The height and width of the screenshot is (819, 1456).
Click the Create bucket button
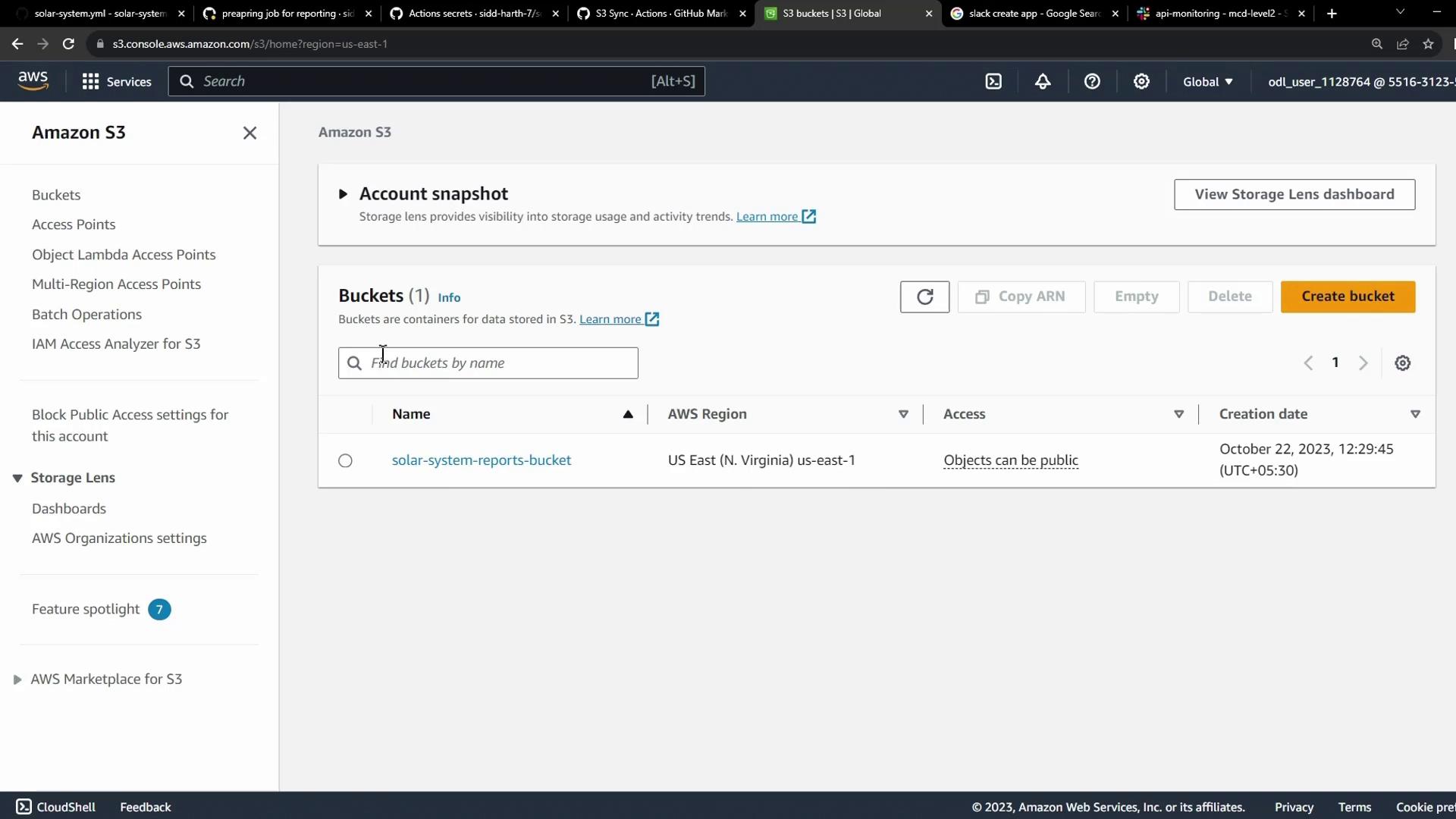pyautogui.click(x=1347, y=297)
